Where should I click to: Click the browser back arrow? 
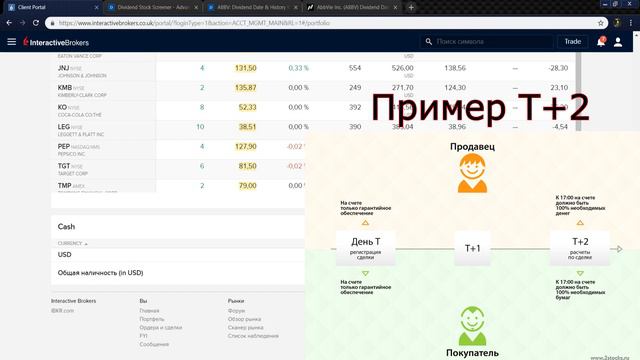tap(9, 23)
